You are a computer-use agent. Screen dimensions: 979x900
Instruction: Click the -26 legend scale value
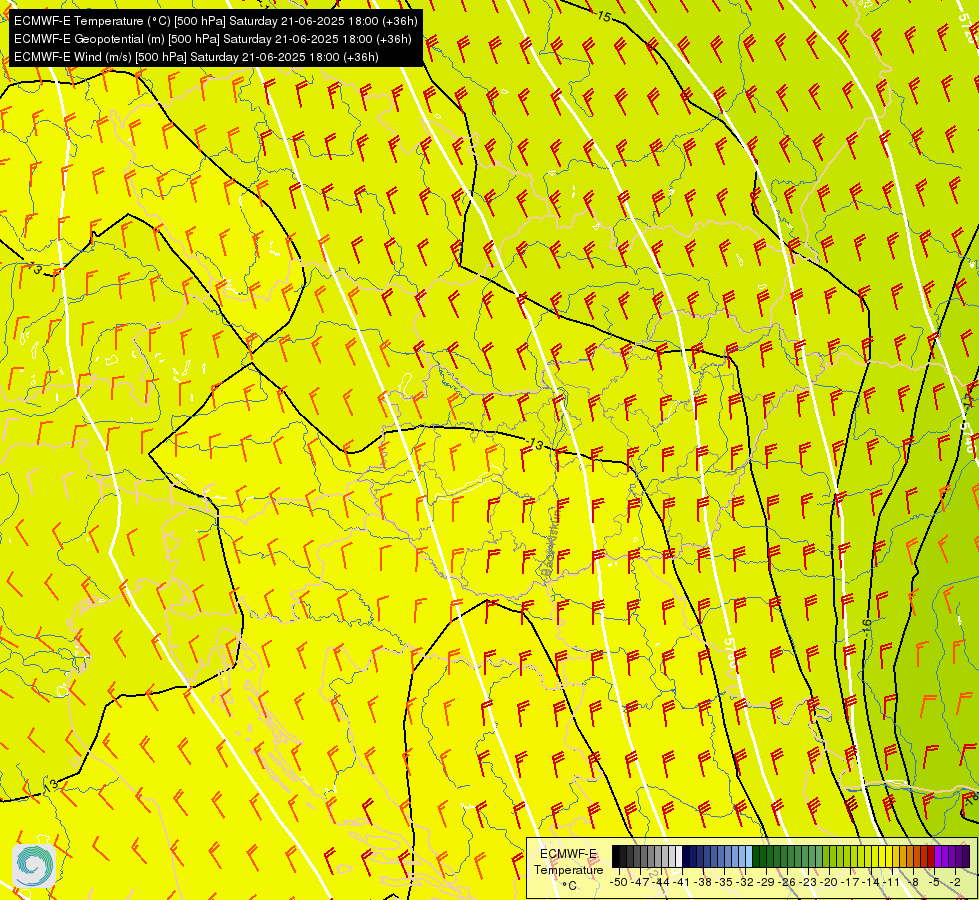787,882
